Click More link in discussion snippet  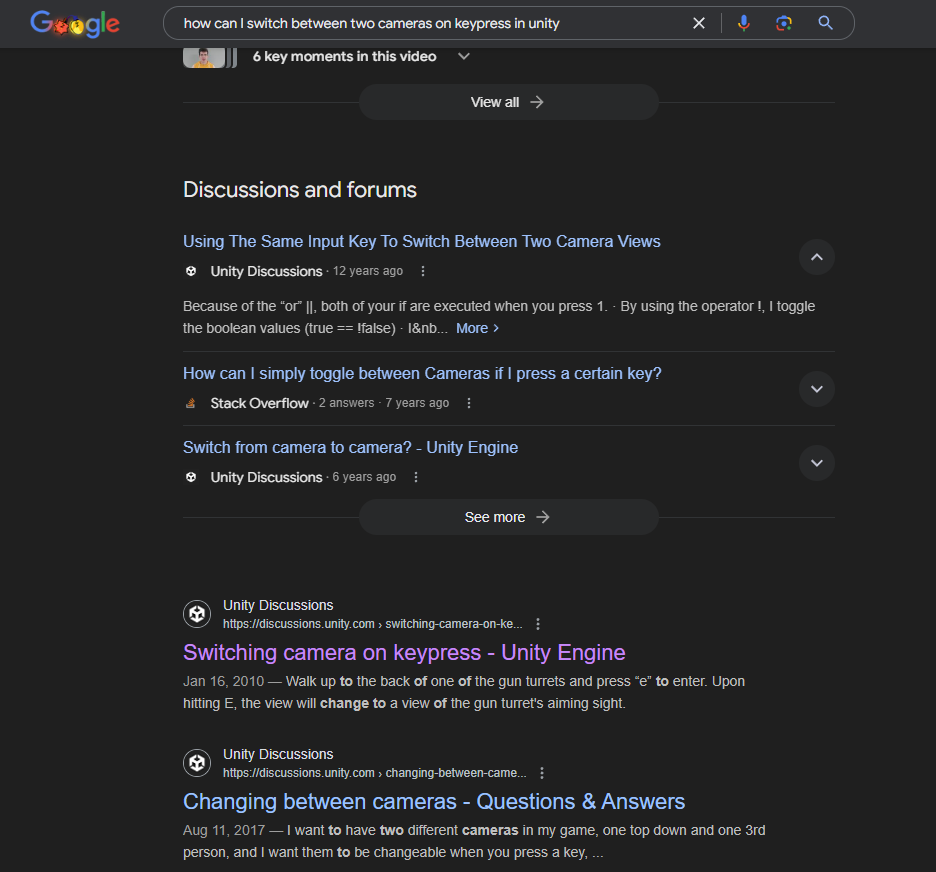[477, 328]
